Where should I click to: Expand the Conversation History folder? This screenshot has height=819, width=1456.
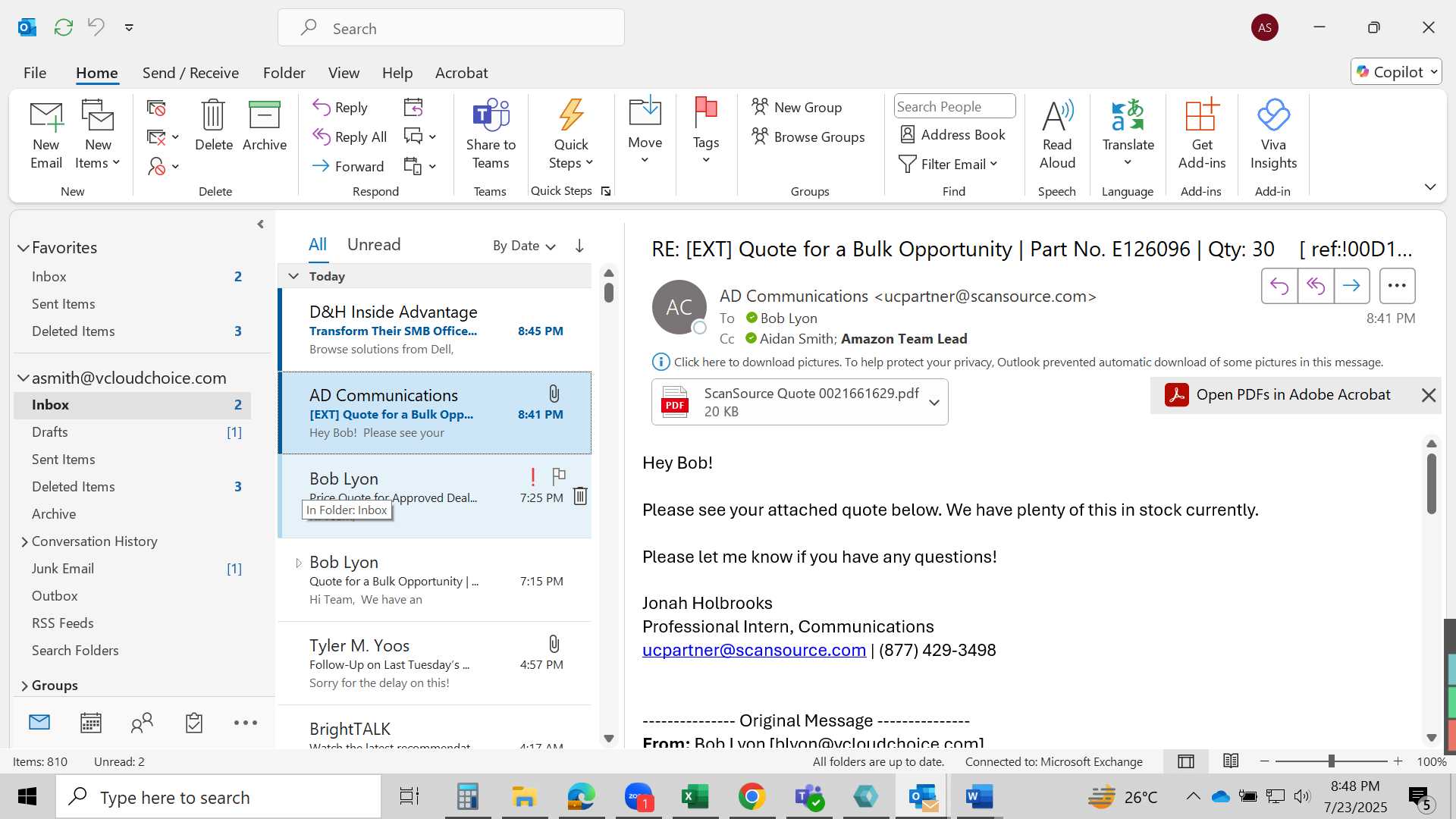tap(24, 541)
